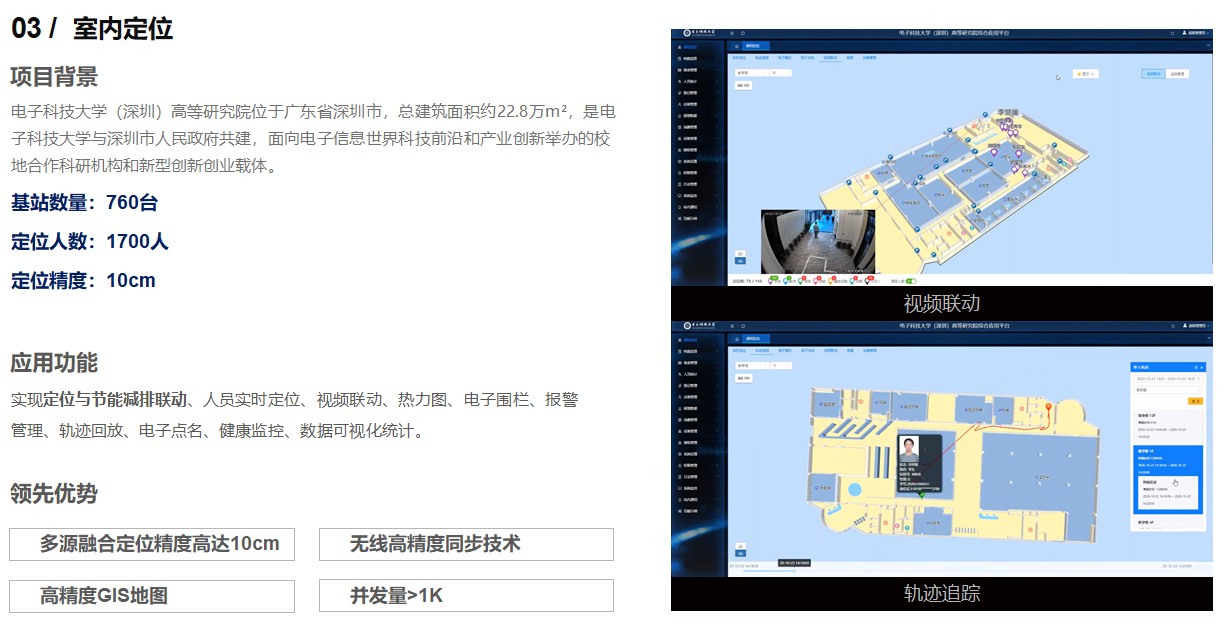This screenshot has width=1227, height=626.
Task: Click the highlighted blue button at the top map's right
Action: (x=1153, y=74)
